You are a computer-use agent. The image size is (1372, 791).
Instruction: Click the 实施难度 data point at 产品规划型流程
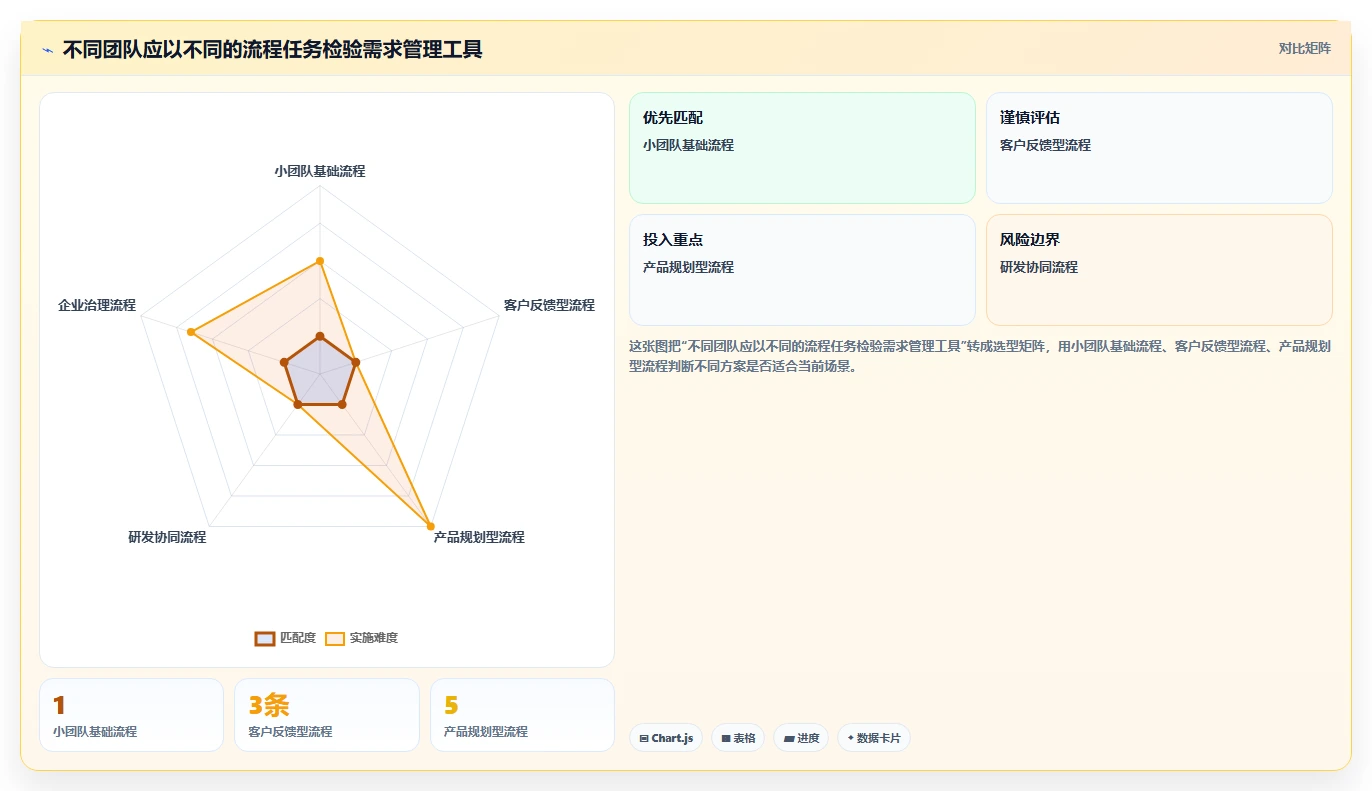tap(430, 526)
